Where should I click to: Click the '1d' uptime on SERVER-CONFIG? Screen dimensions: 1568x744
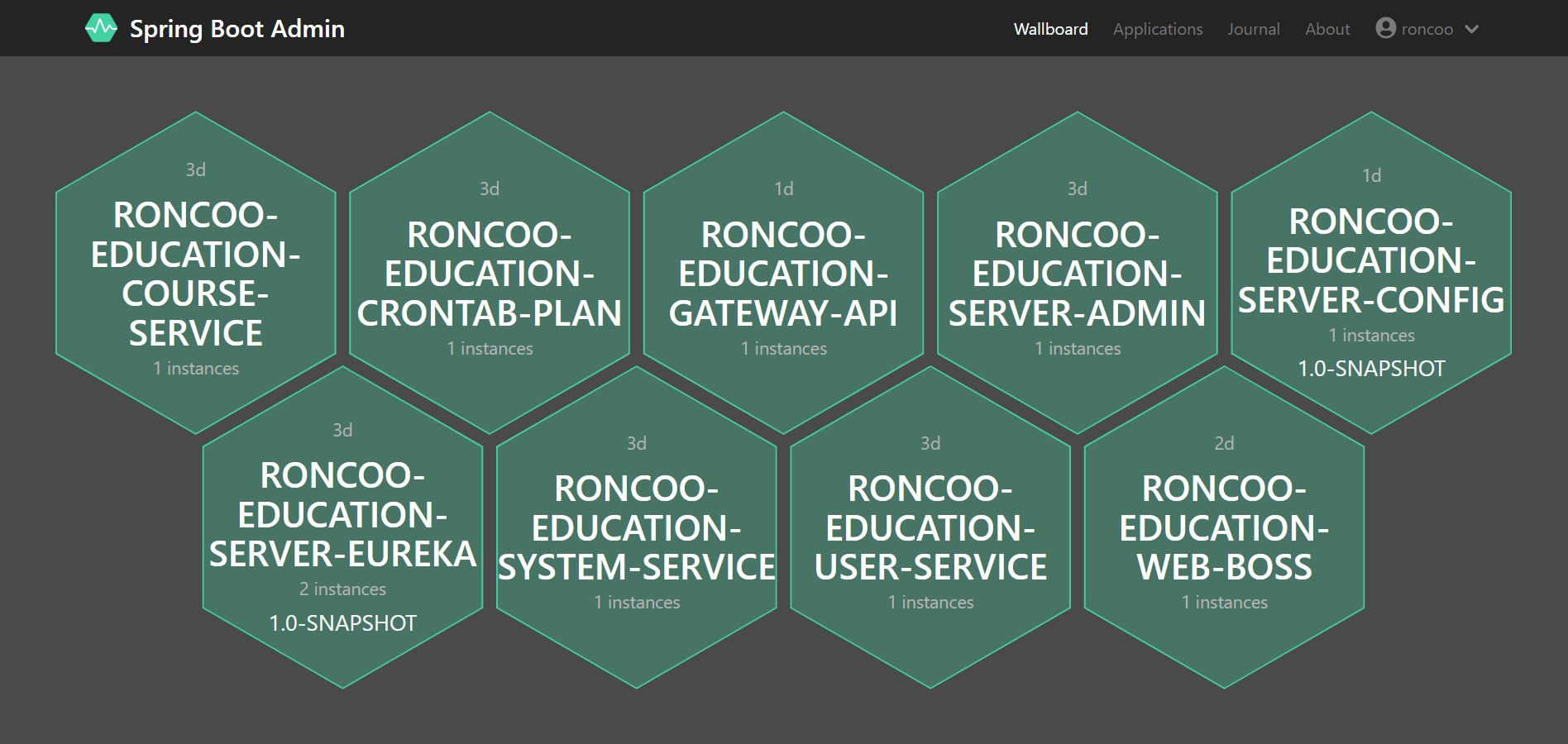(1371, 175)
